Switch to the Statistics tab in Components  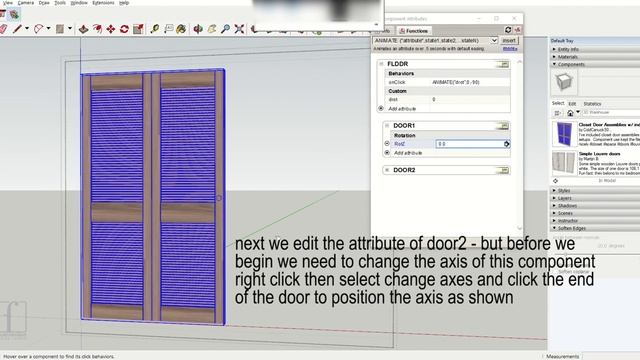coord(592,104)
